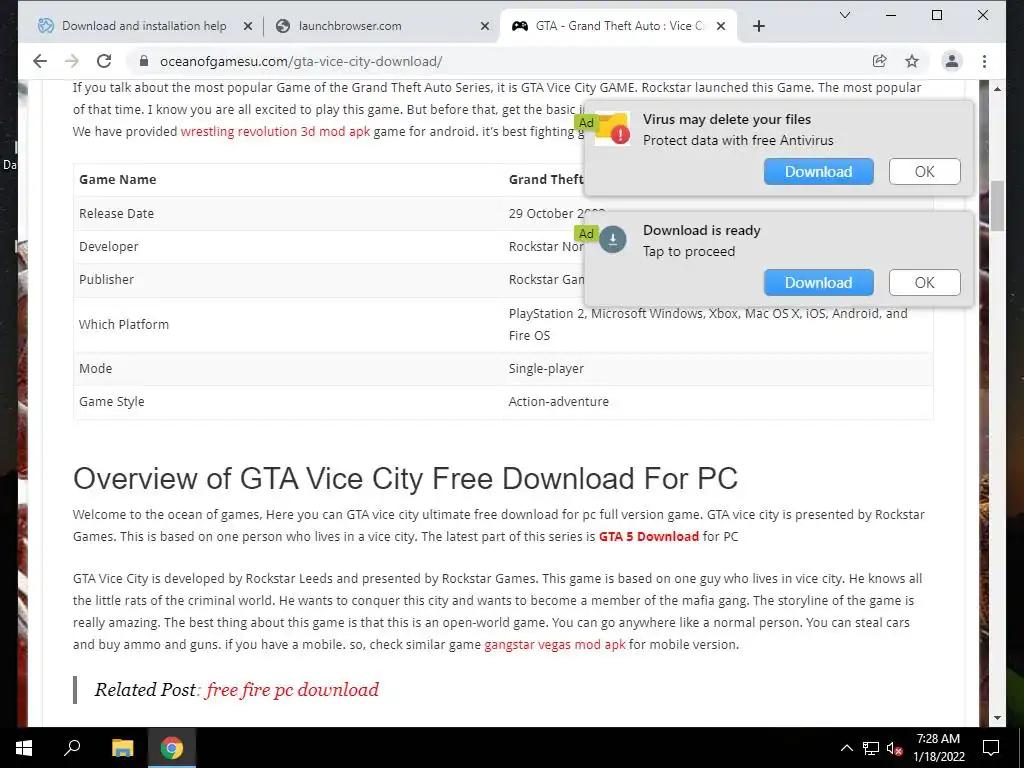Open Windows taskbar search
This screenshot has width=1024, height=768.
pyautogui.click(x=72, y=748)
